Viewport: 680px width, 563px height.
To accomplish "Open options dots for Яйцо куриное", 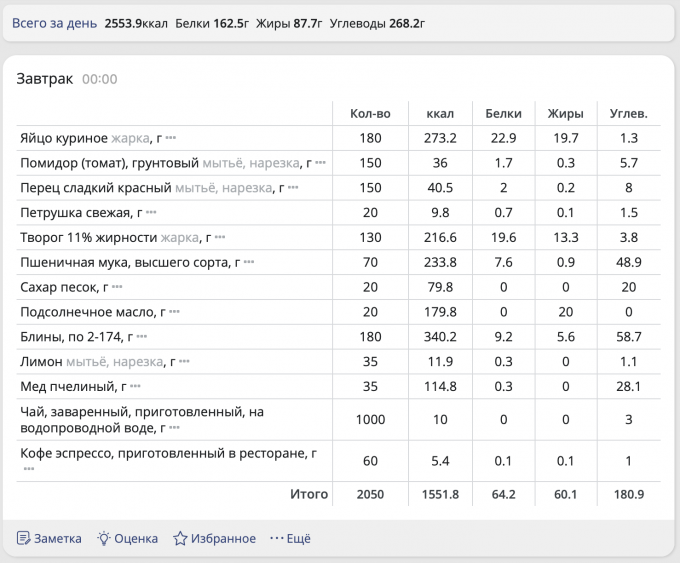I will [171, 138].
